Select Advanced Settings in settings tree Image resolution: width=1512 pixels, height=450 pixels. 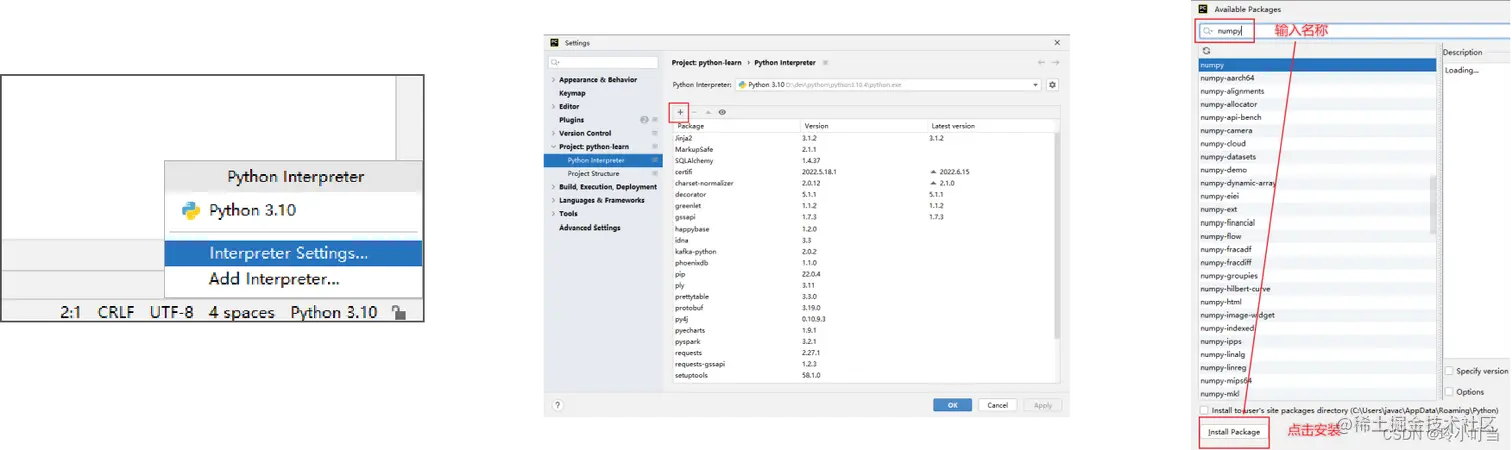pos(589,228)
